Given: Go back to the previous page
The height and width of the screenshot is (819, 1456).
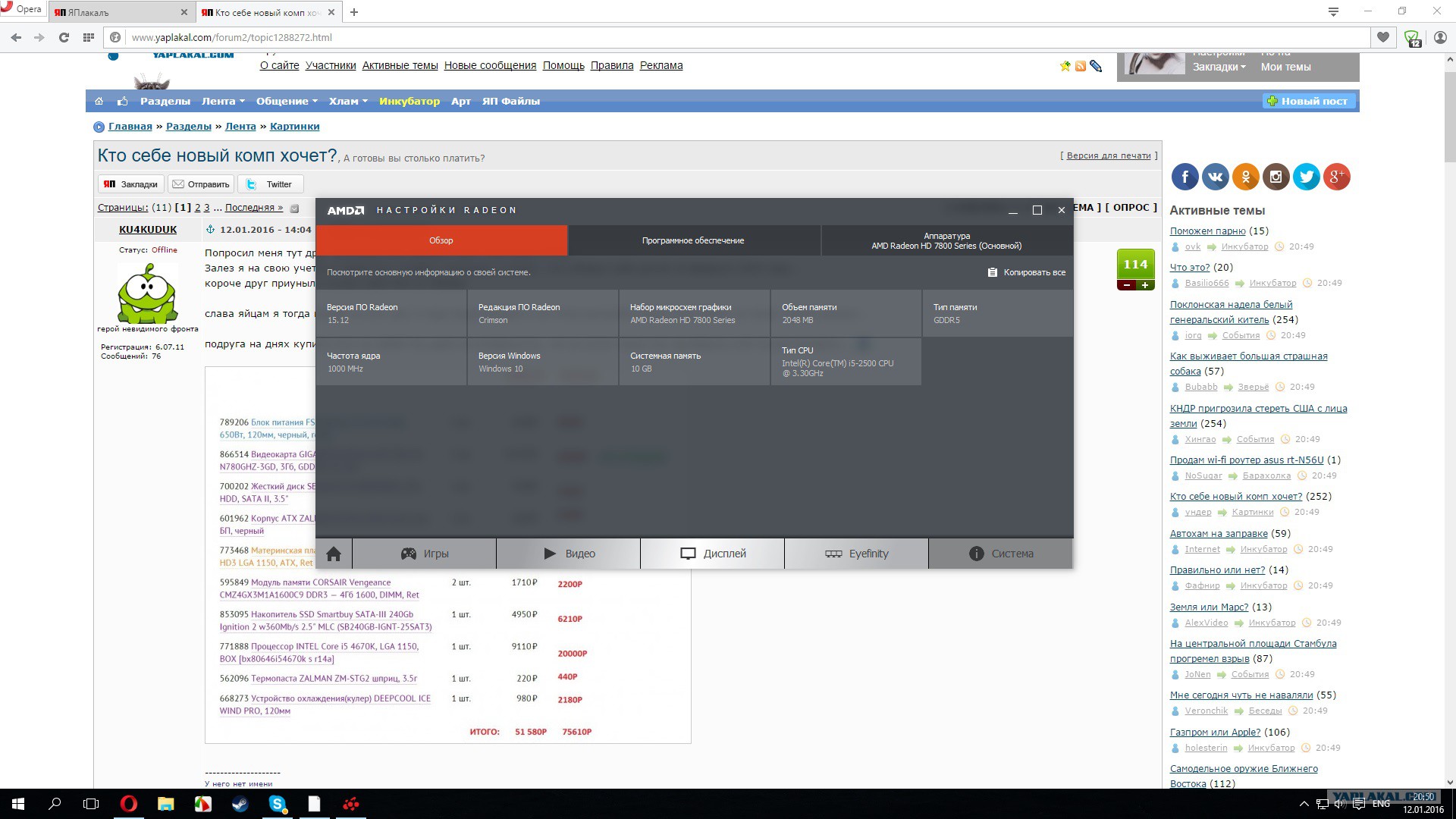Looking at the screenshot, I should pyautogui.click(x=16, y=37).
